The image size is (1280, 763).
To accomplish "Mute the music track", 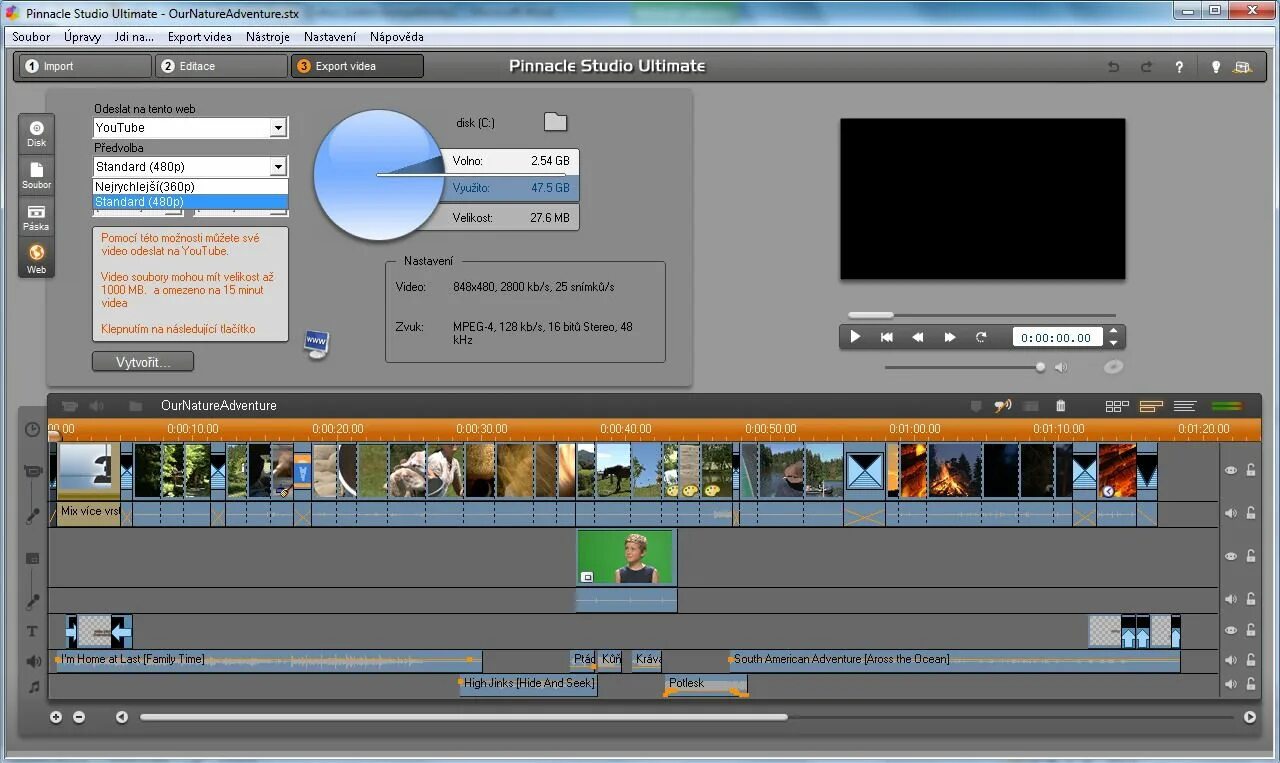I will (1231, 685).
